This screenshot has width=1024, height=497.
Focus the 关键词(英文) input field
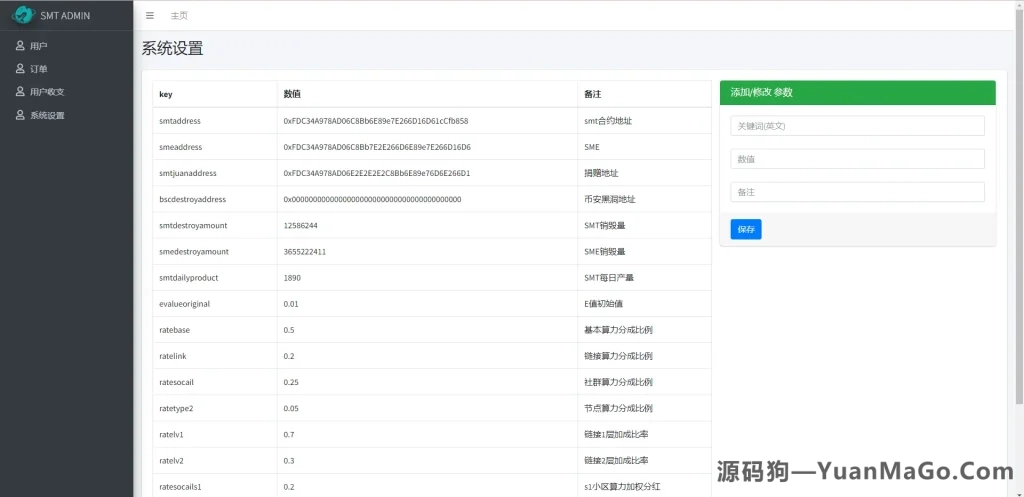click(857, 126)
